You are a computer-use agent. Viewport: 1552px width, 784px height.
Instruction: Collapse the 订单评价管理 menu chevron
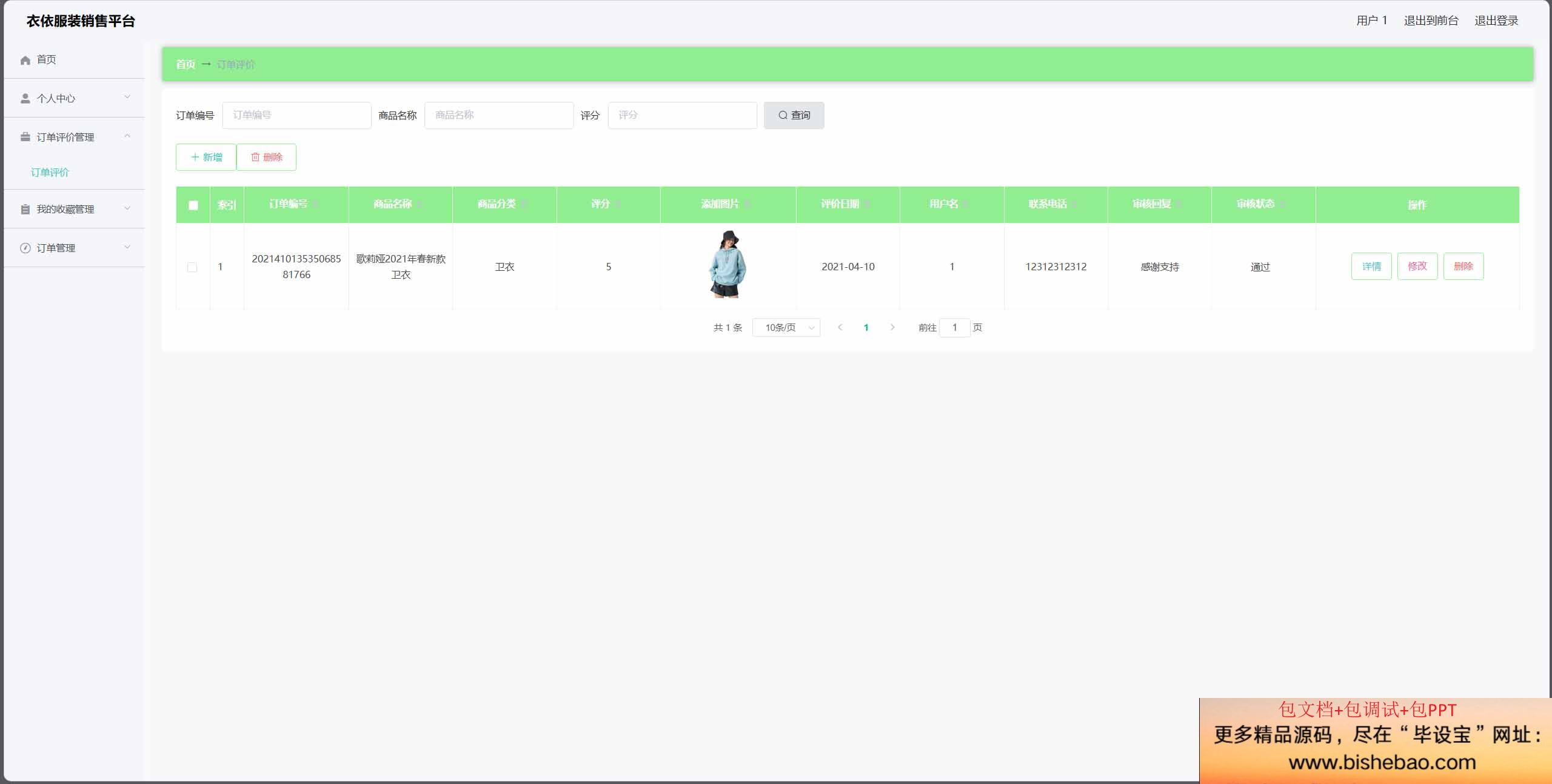coord(127,136)
